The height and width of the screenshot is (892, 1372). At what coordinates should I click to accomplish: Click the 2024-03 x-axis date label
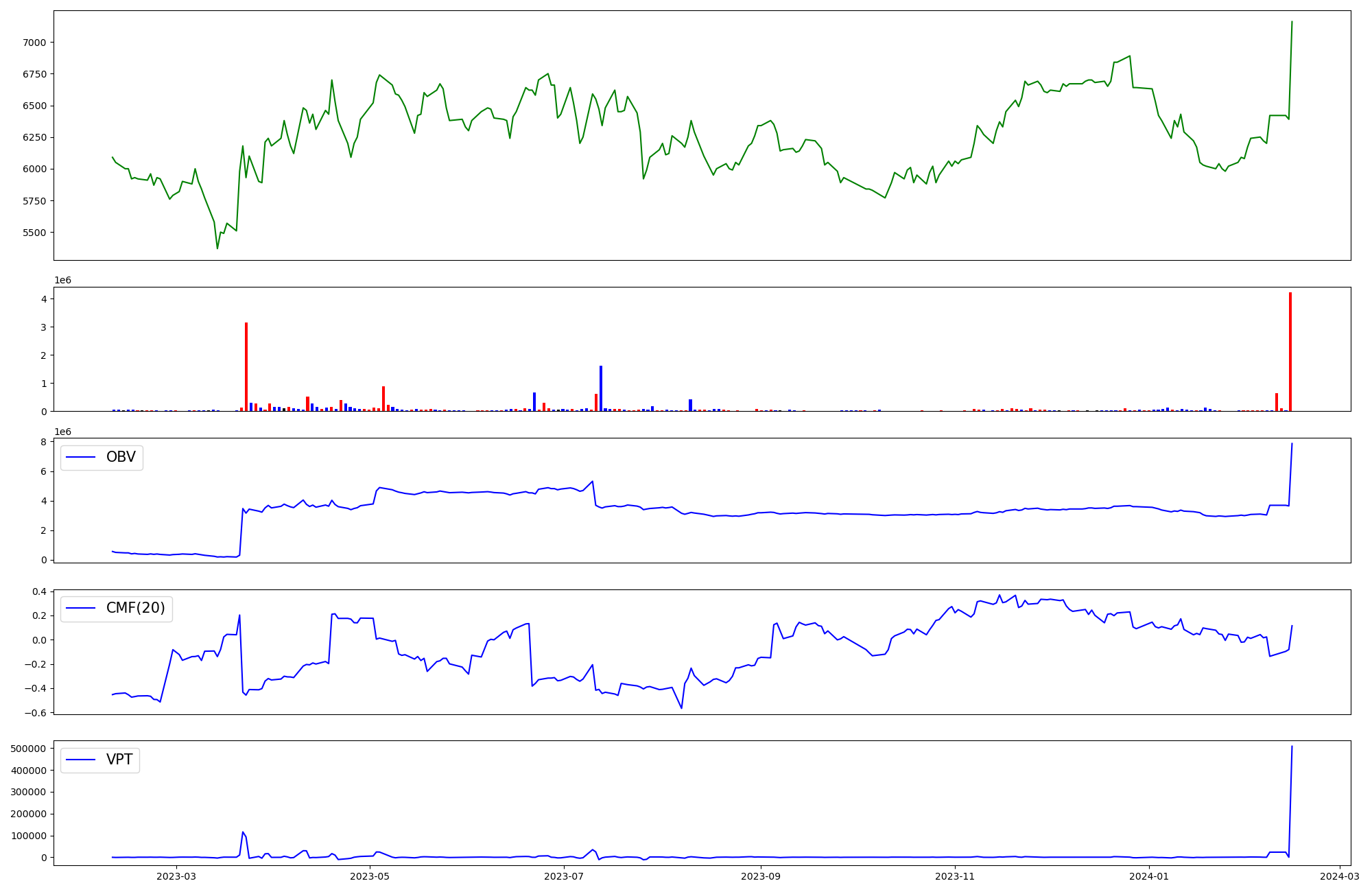1339,876
